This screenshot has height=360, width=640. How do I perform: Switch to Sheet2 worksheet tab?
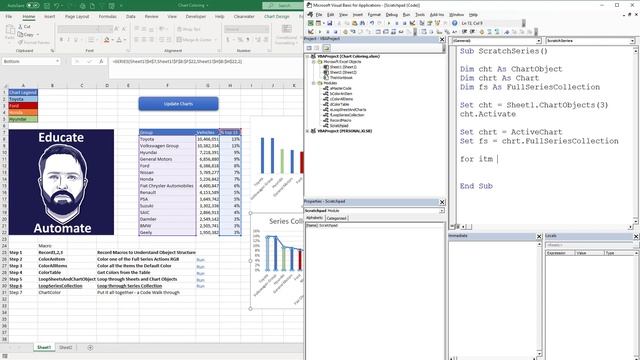pos(65,347)
